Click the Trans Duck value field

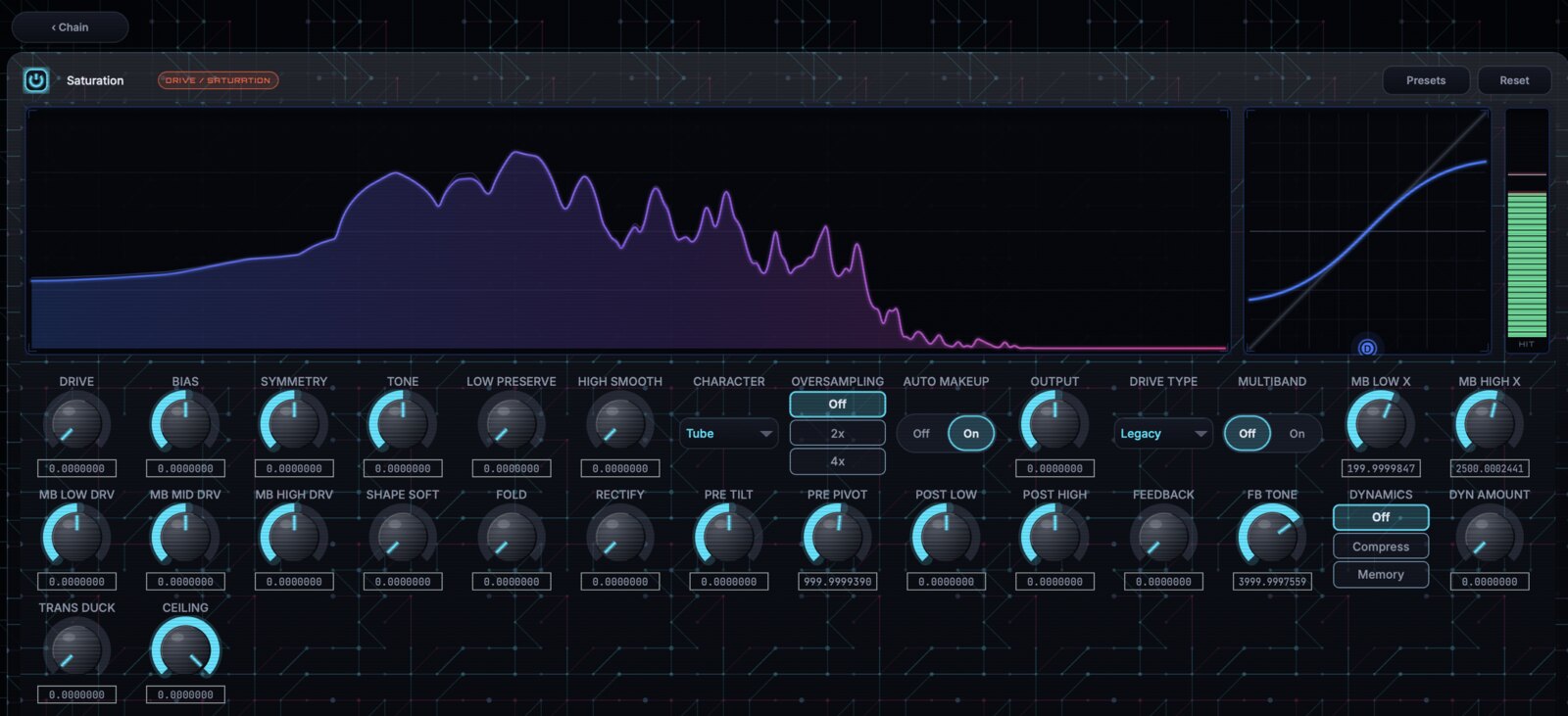[76, 694]
